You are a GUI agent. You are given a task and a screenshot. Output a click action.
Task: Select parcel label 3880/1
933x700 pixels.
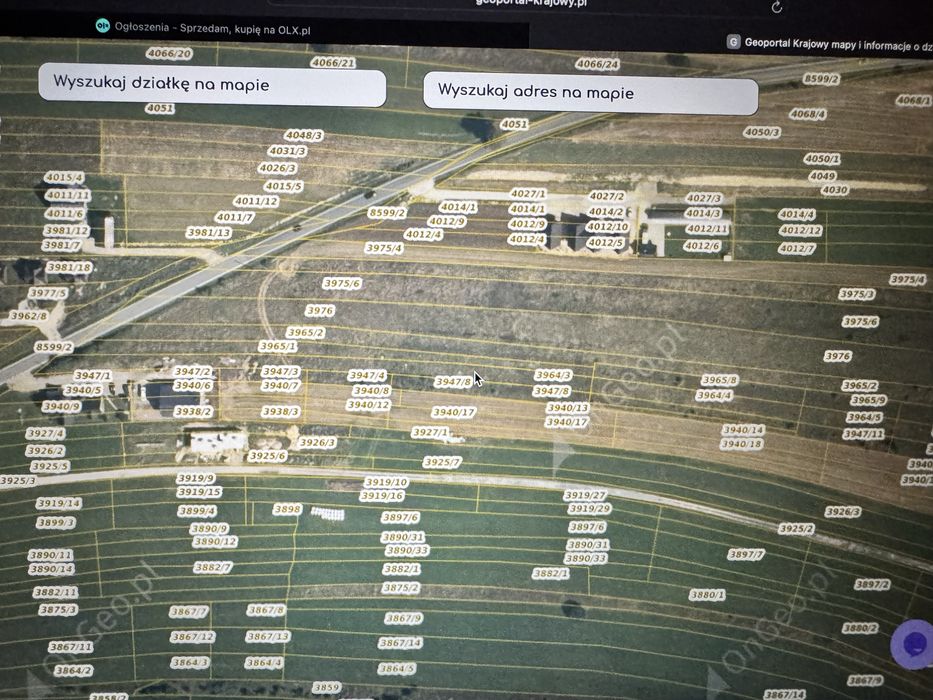click(707, 595)
